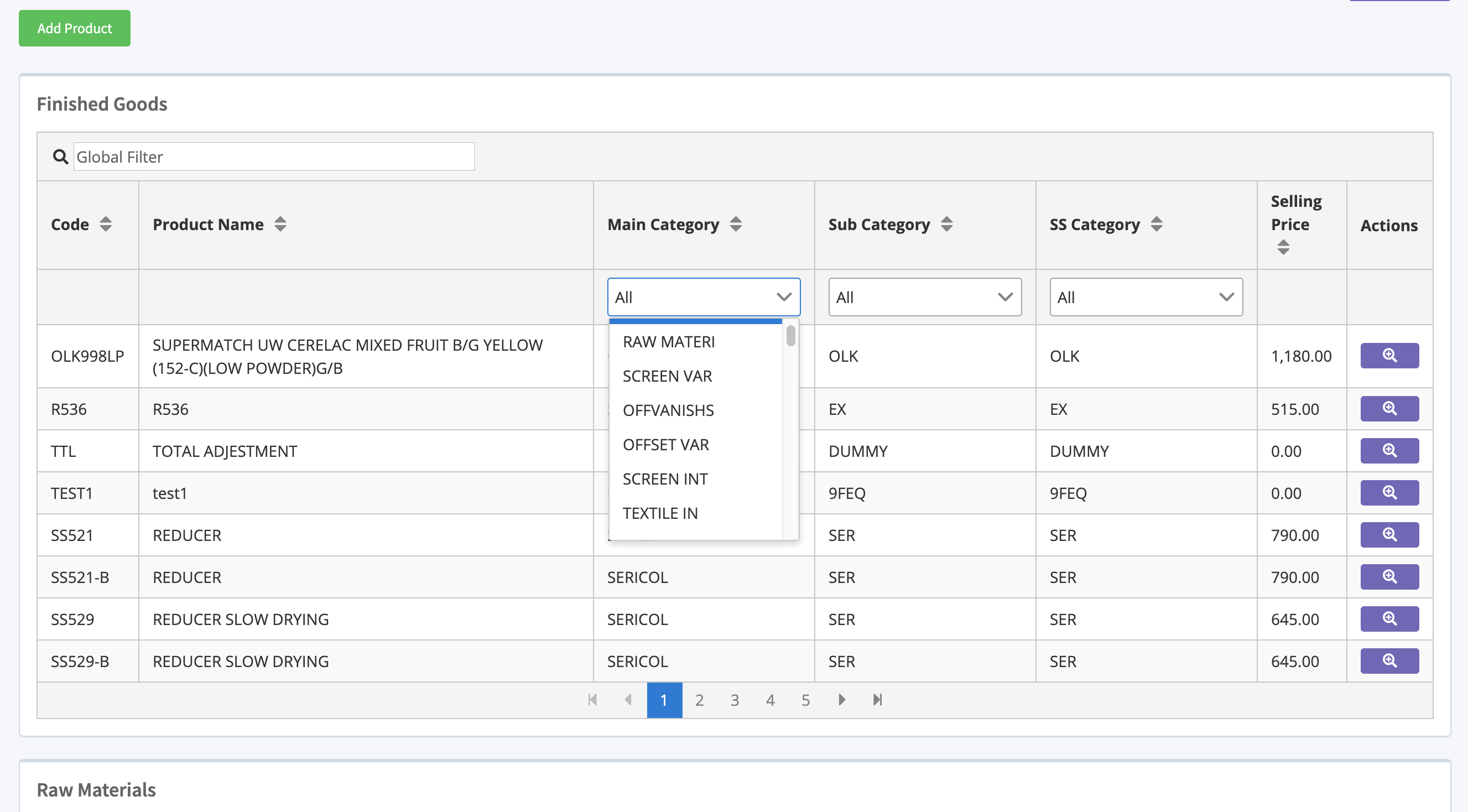Sort table by Code column

(x=106, y=224)
